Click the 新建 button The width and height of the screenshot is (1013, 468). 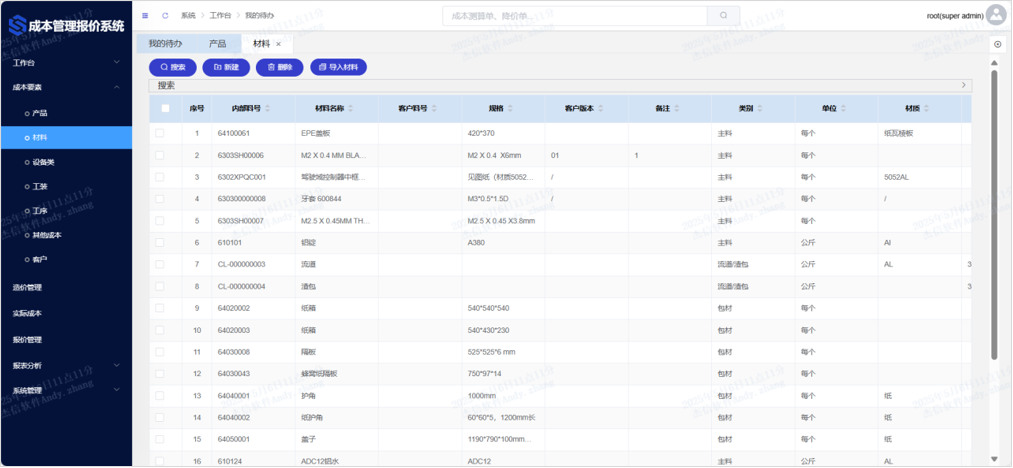[226, 67]
